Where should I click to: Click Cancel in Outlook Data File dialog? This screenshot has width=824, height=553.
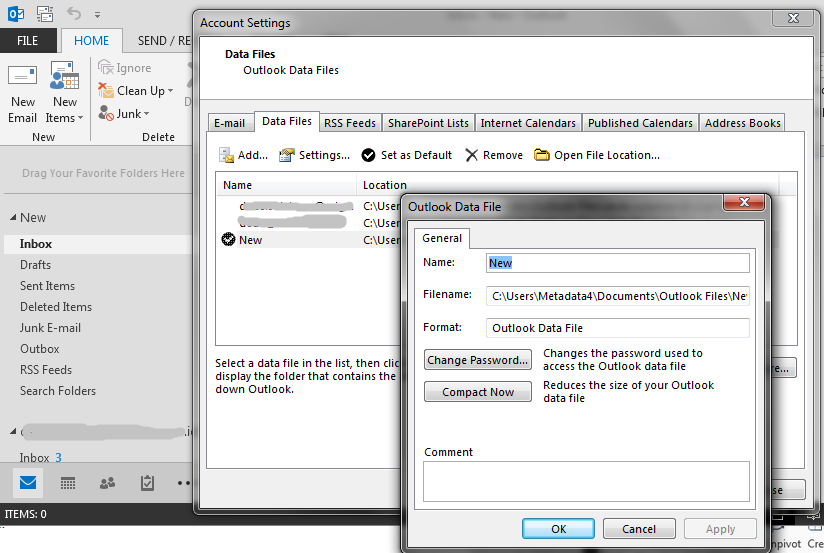639,529
